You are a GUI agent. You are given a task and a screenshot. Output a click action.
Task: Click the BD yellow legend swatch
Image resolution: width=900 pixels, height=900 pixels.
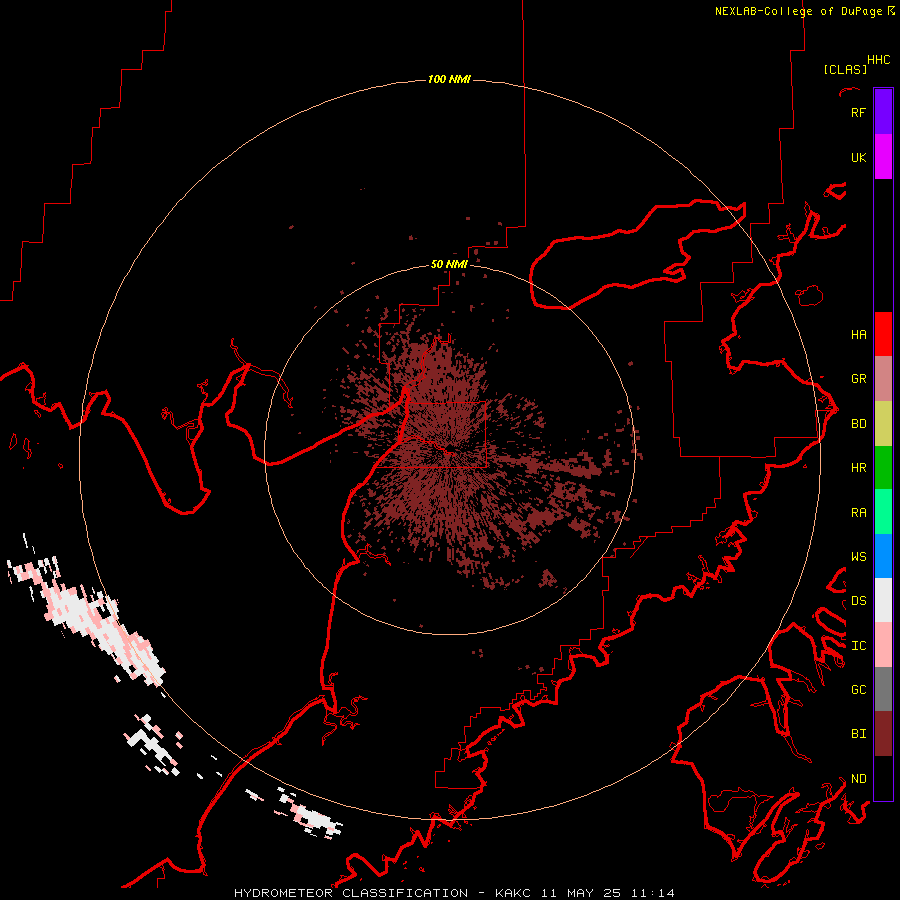pos(883,424)
